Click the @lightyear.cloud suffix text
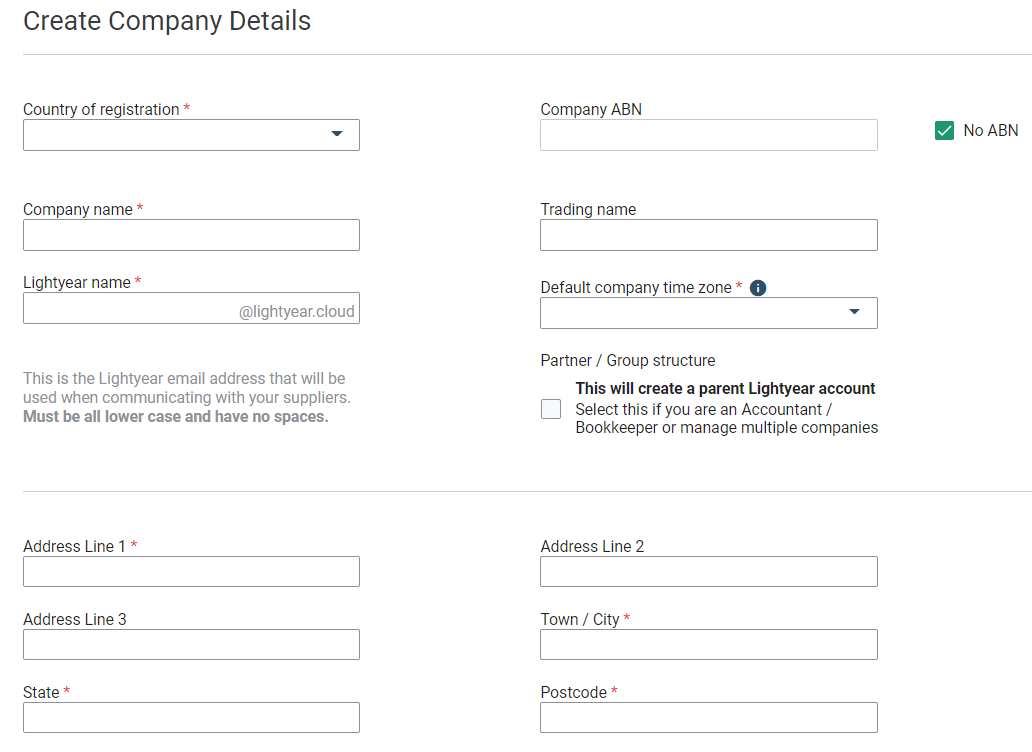The height and width of the screenshot is (752, 1032). pyautogui.click(x=296, y=311)
